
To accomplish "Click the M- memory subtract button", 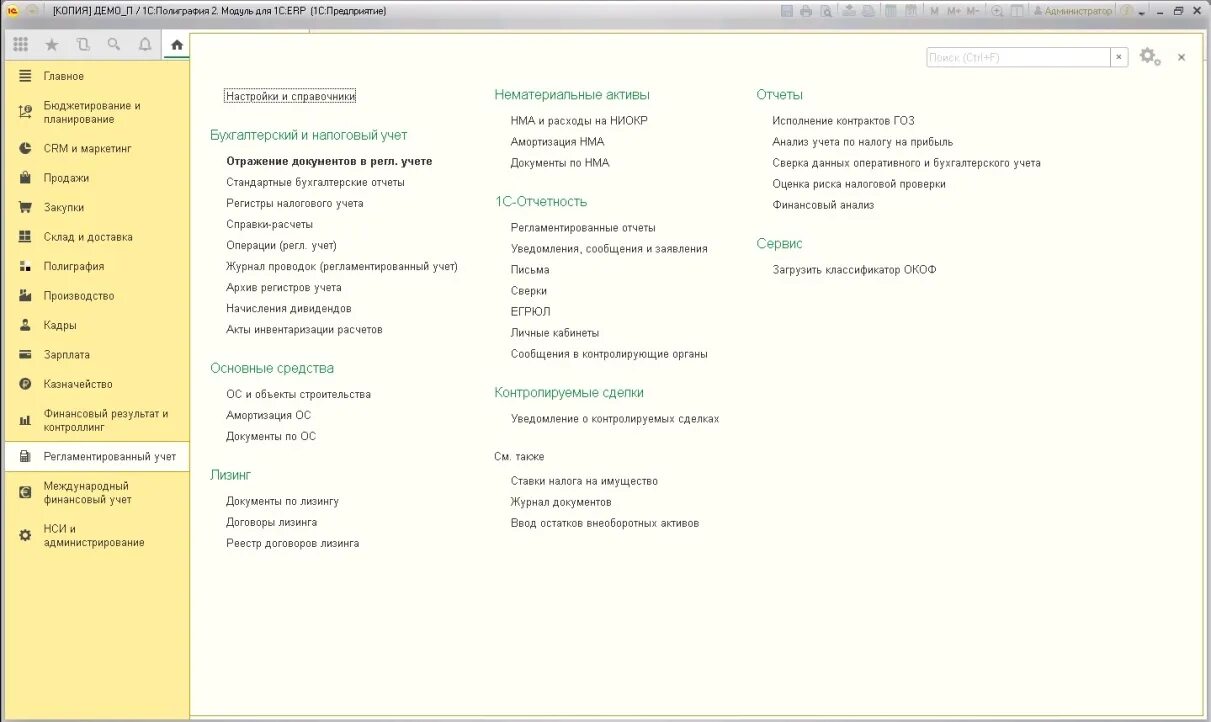I will coord(973,11).
